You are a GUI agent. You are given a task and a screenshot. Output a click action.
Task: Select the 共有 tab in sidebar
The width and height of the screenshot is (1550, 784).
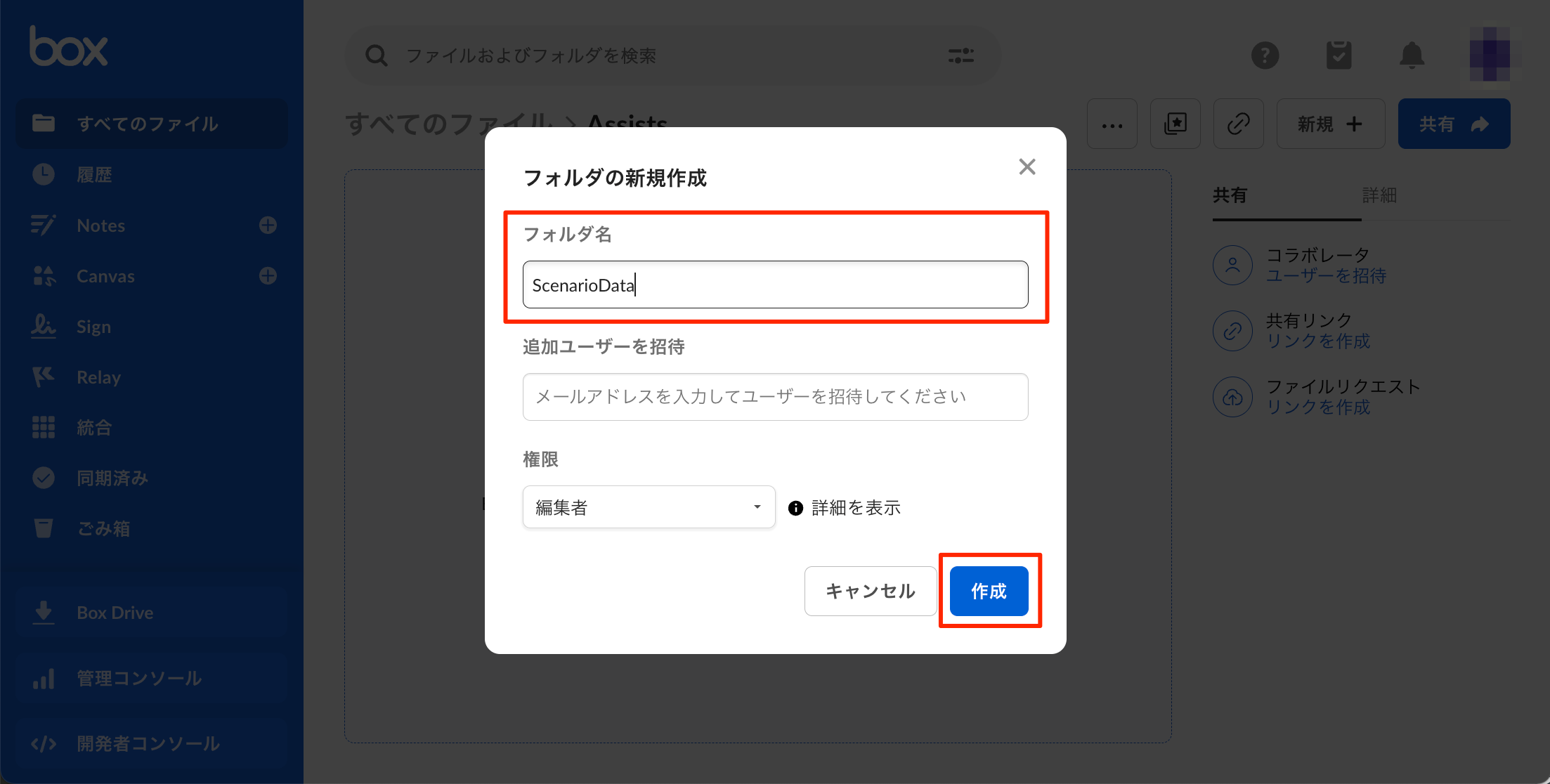click(1230, 195)
